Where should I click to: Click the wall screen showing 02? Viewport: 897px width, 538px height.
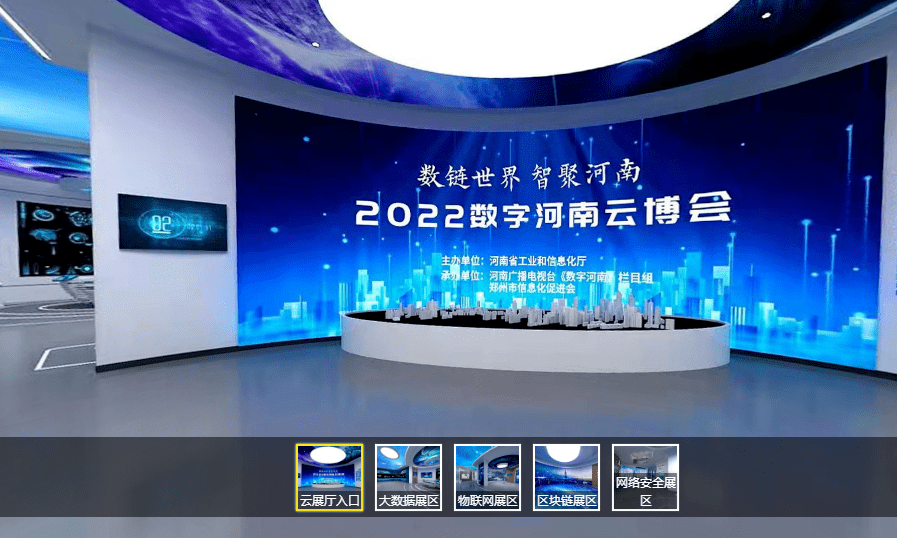click(172, 222)
